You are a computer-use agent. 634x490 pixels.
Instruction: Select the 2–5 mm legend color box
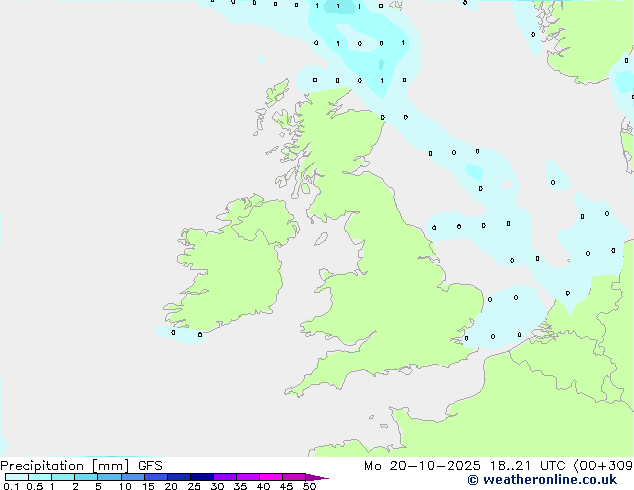tap(86, 477)
